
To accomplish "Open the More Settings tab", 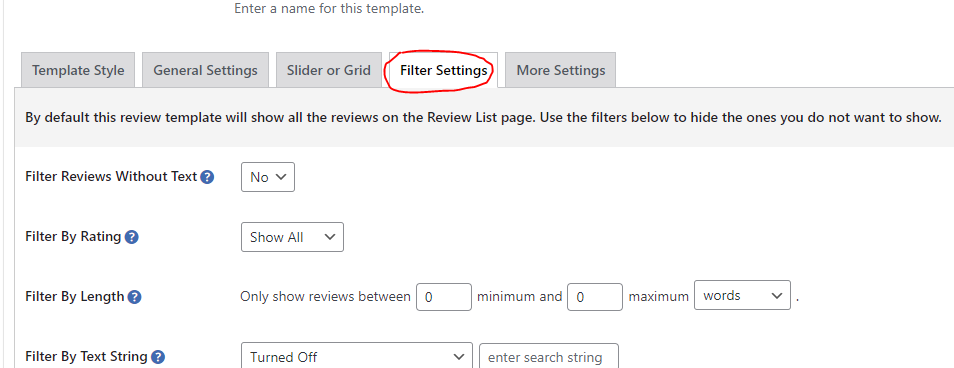I will [x=560, y=70].
